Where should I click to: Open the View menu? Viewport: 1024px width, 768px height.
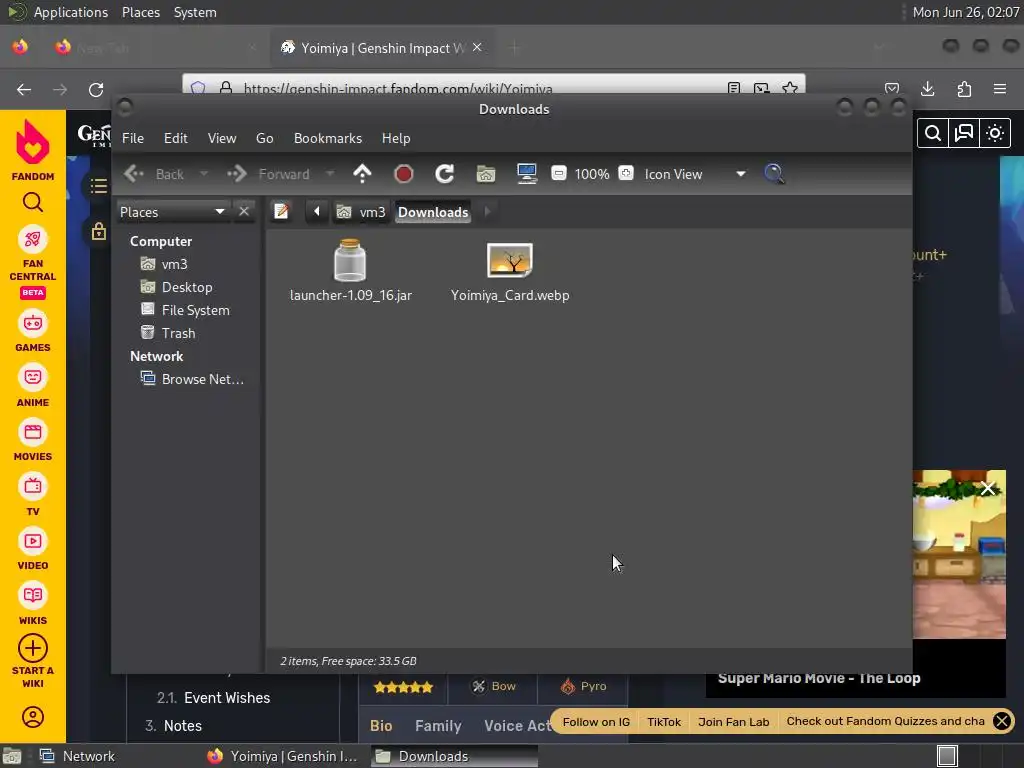click(x=222, y=138)
